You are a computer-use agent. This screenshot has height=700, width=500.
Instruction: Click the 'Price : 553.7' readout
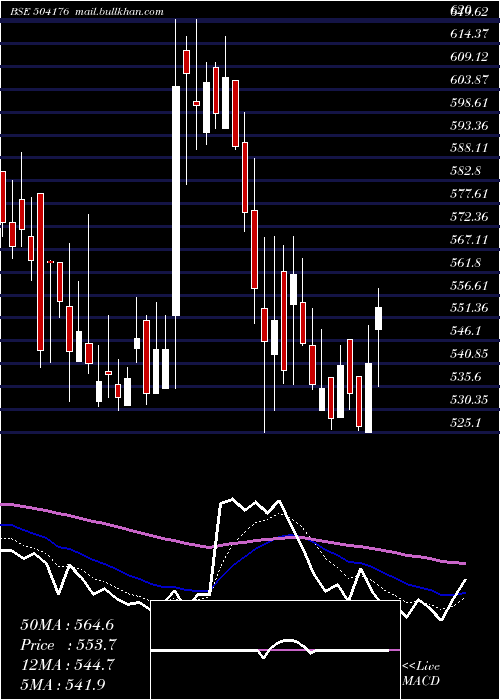(x=68, y=645)
